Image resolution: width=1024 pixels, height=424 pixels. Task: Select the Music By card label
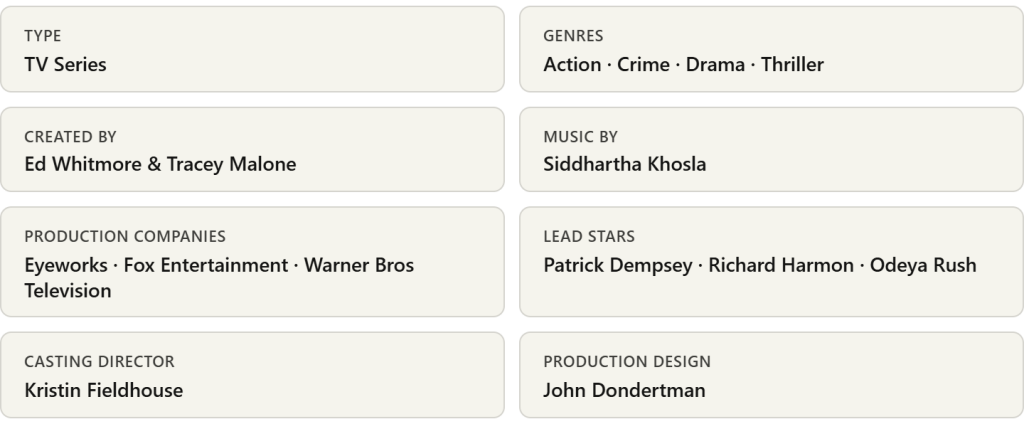[x=580, y=136]
